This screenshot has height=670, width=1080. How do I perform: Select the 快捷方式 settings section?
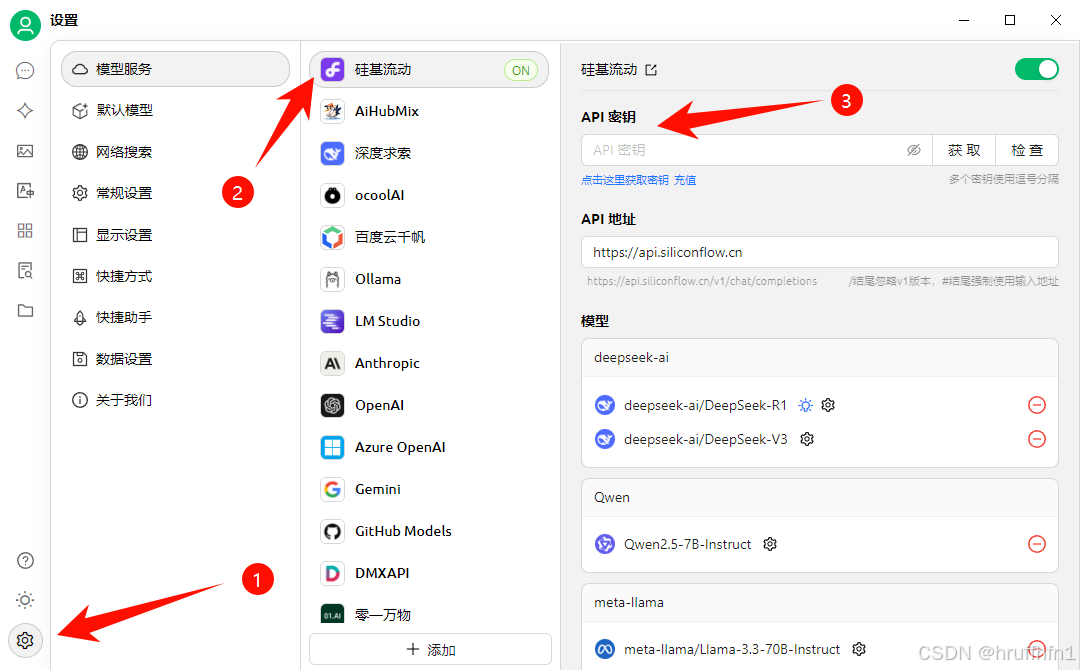point(176,276)
